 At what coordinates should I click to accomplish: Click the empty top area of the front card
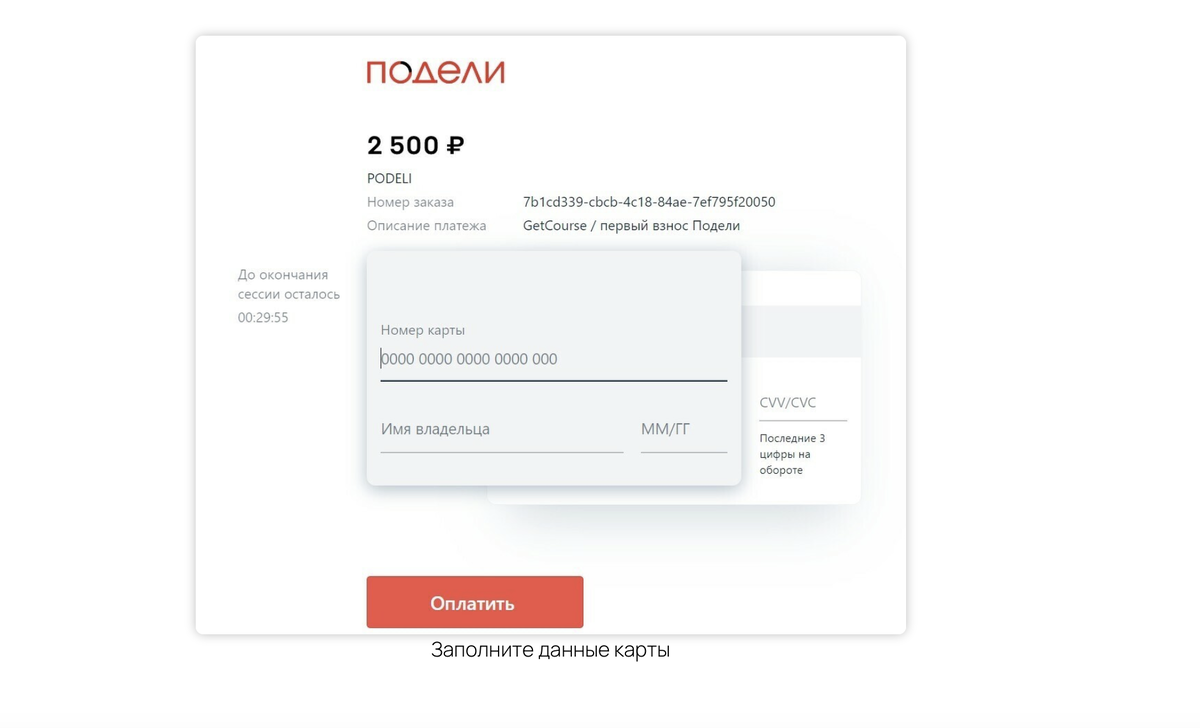553,283
